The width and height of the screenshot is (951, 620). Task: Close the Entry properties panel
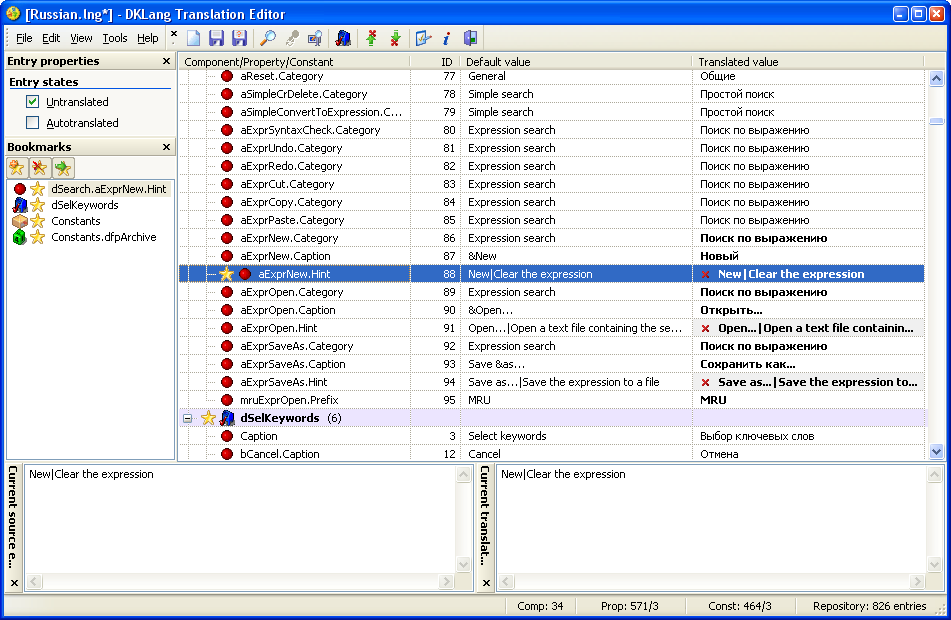click(166, 61)
